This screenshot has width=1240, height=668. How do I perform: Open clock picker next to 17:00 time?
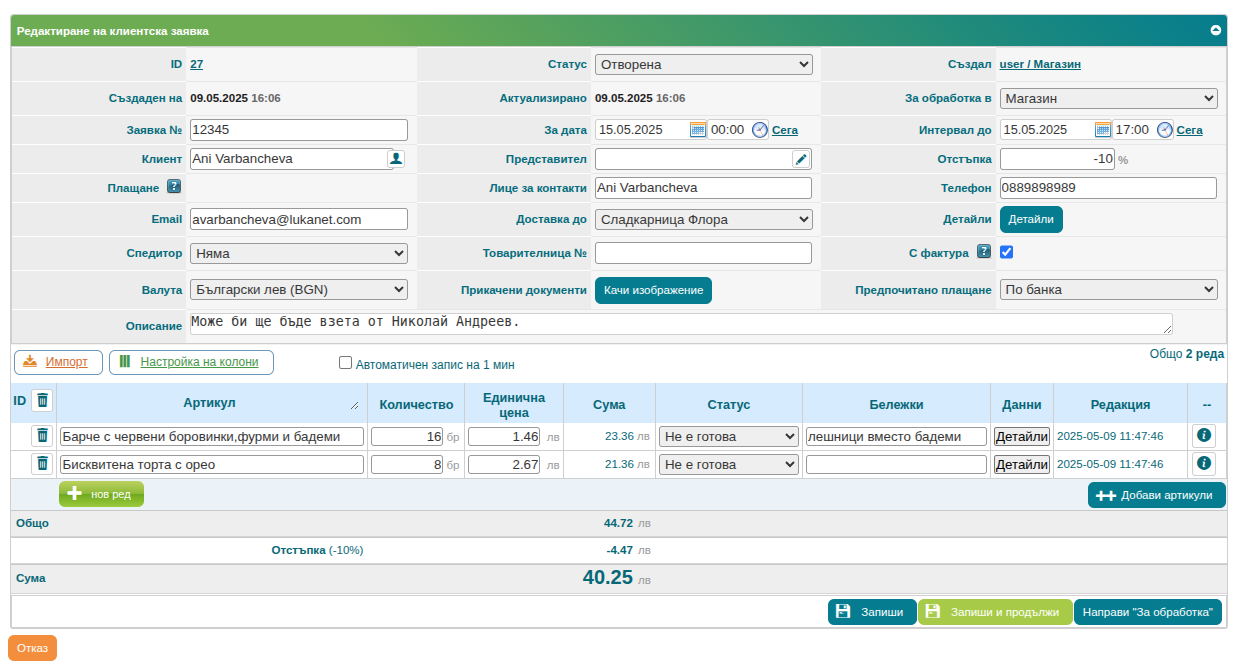(x=1165, y=129)
